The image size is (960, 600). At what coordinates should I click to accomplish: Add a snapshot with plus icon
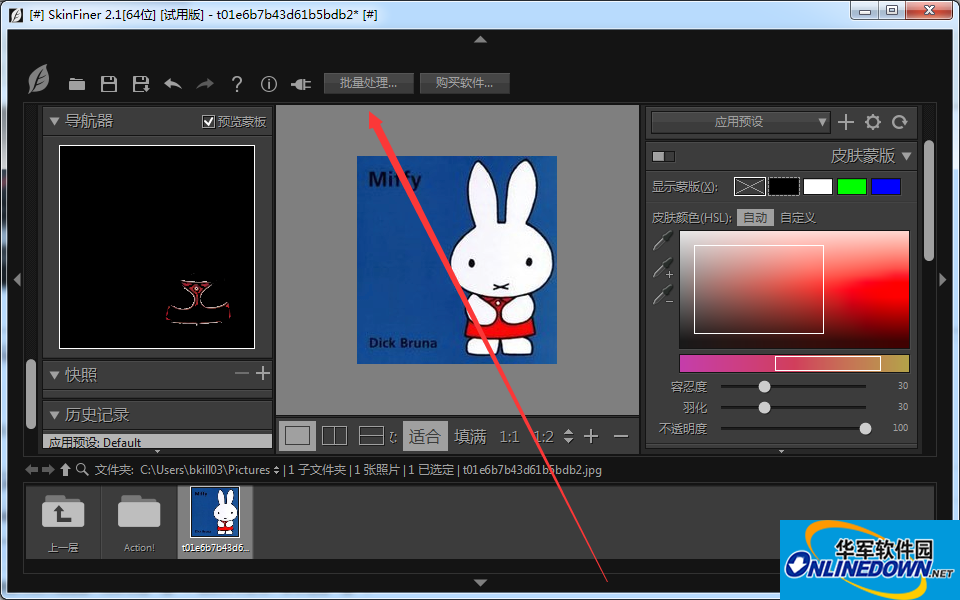click(x=263, y=373)
